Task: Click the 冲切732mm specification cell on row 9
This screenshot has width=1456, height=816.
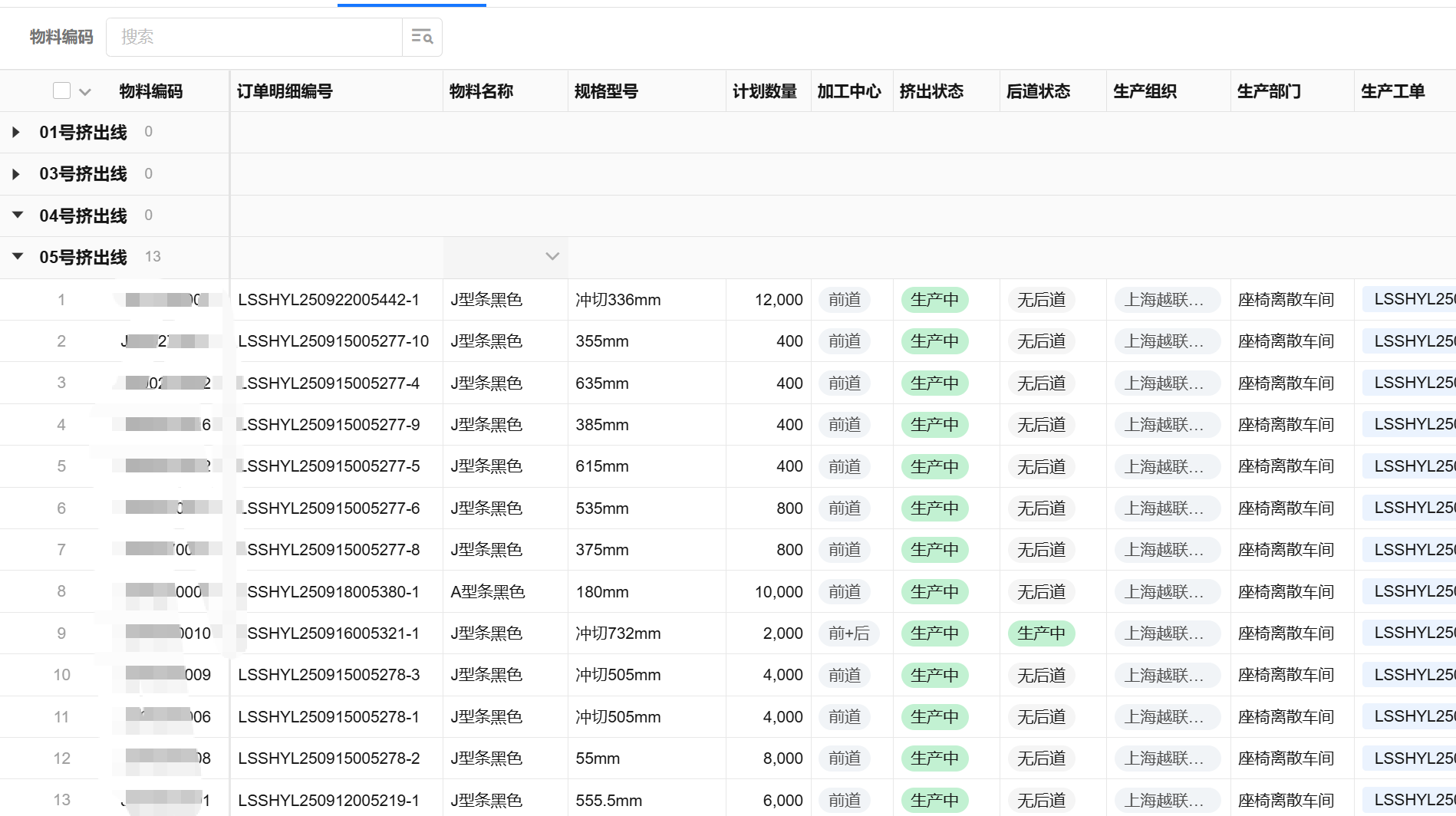Action: click(x=618, y=633)
